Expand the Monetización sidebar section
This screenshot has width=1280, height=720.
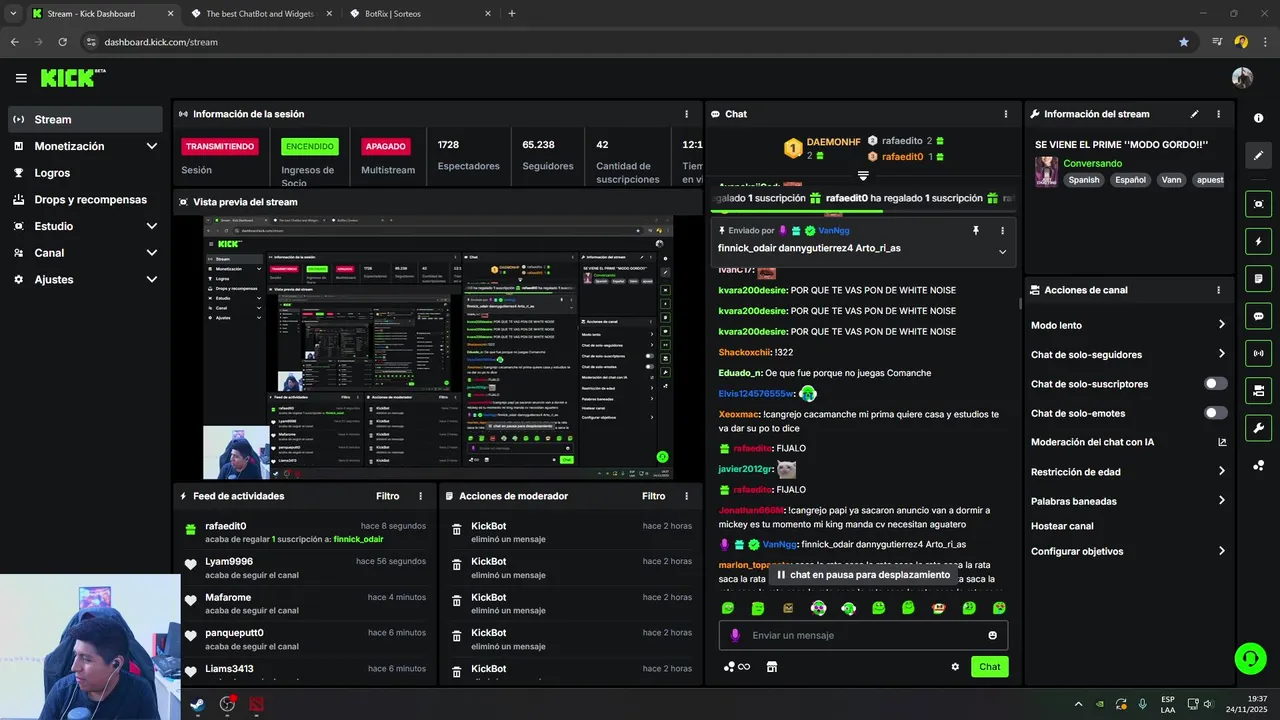[x=152, y=146]
